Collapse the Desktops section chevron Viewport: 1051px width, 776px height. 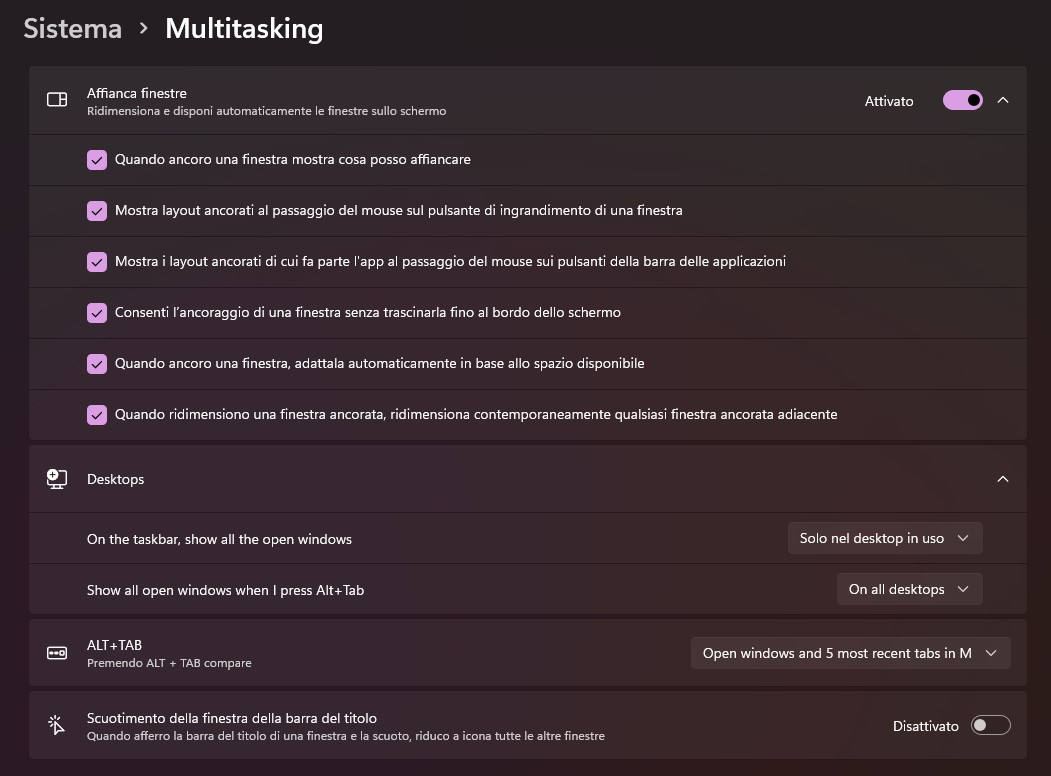1003,479
